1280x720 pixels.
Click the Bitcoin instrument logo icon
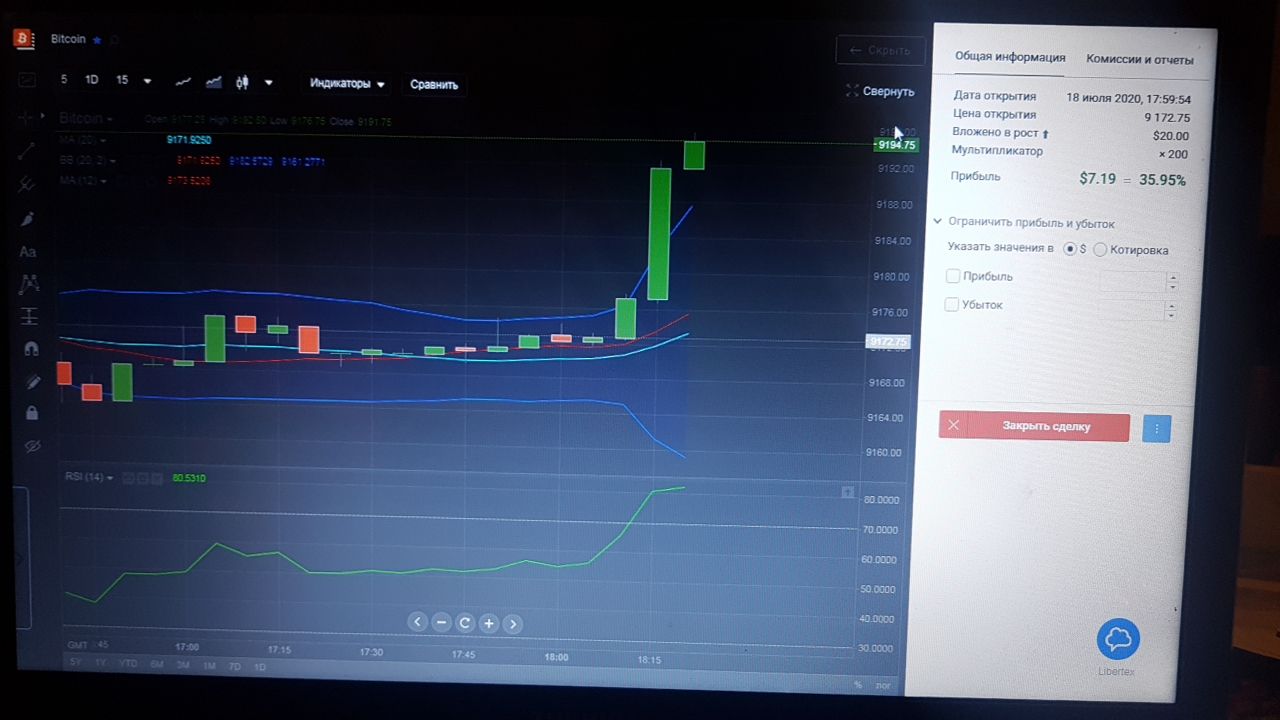pyautogui.click(x=23, y=38)
